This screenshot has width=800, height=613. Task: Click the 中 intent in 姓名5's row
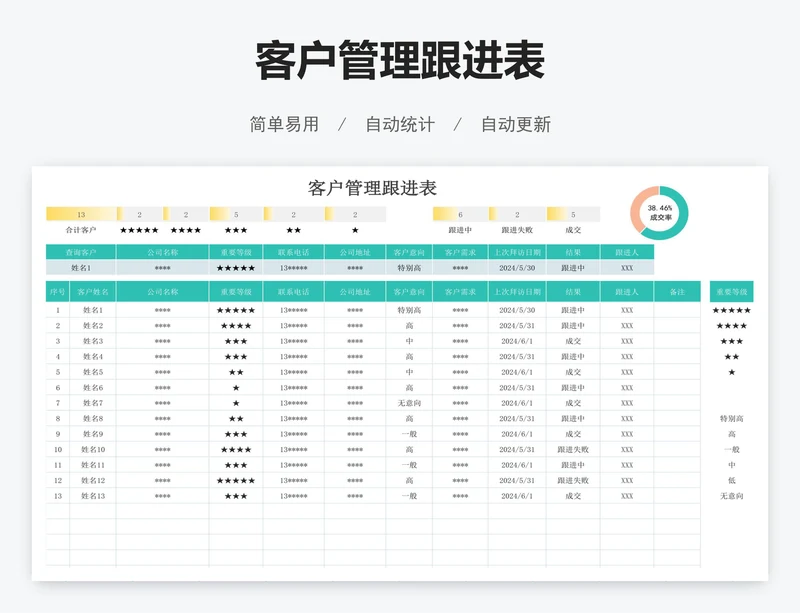coord(409,372)
